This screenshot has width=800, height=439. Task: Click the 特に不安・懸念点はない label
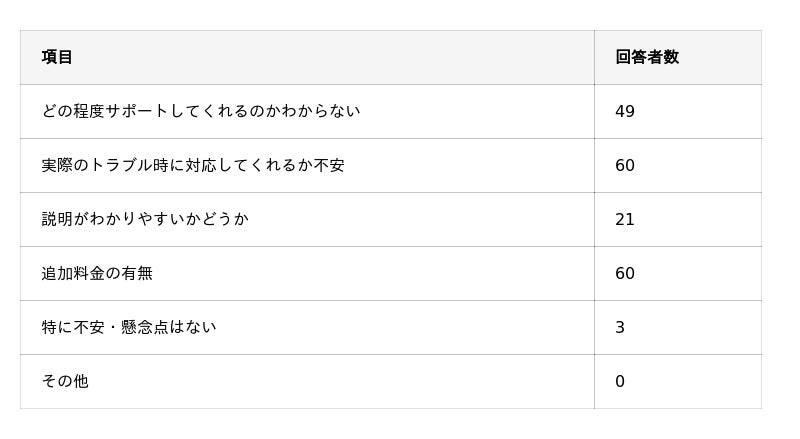[x=129, y=327]
